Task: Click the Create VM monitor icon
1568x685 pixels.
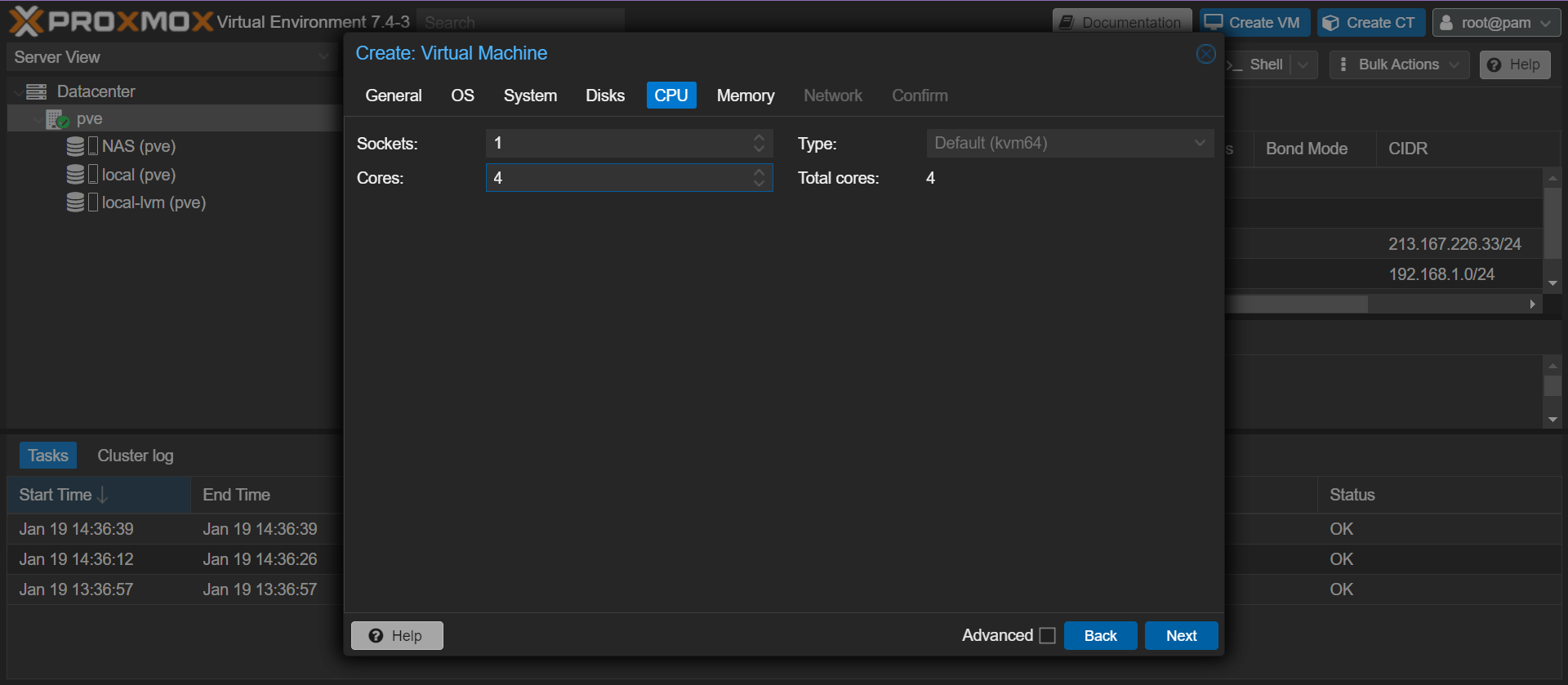Action: coord(1214,22)
